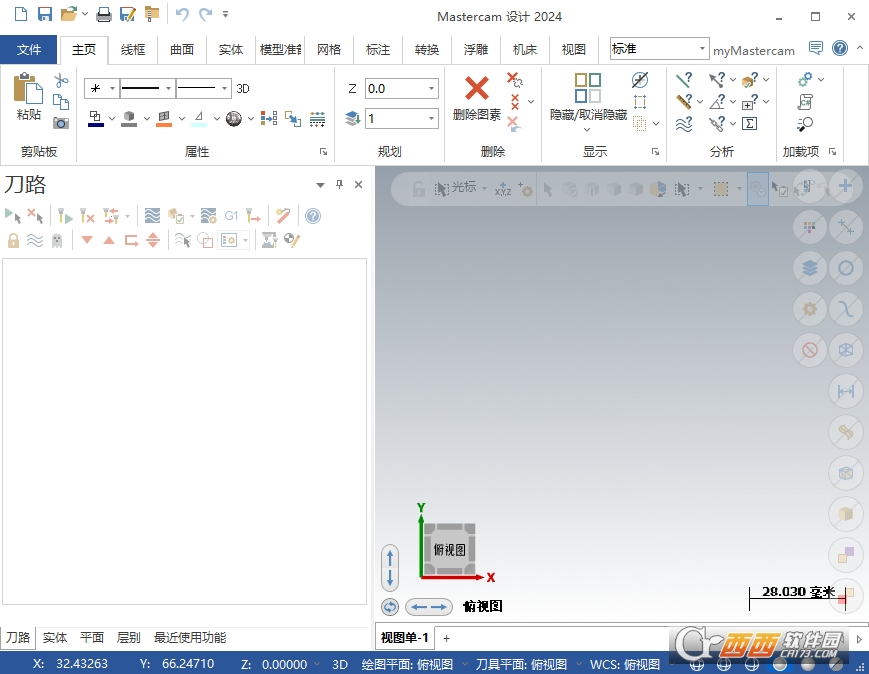
Task: Switch to the 线框 ribbon tab
Action: coord(133,50)
